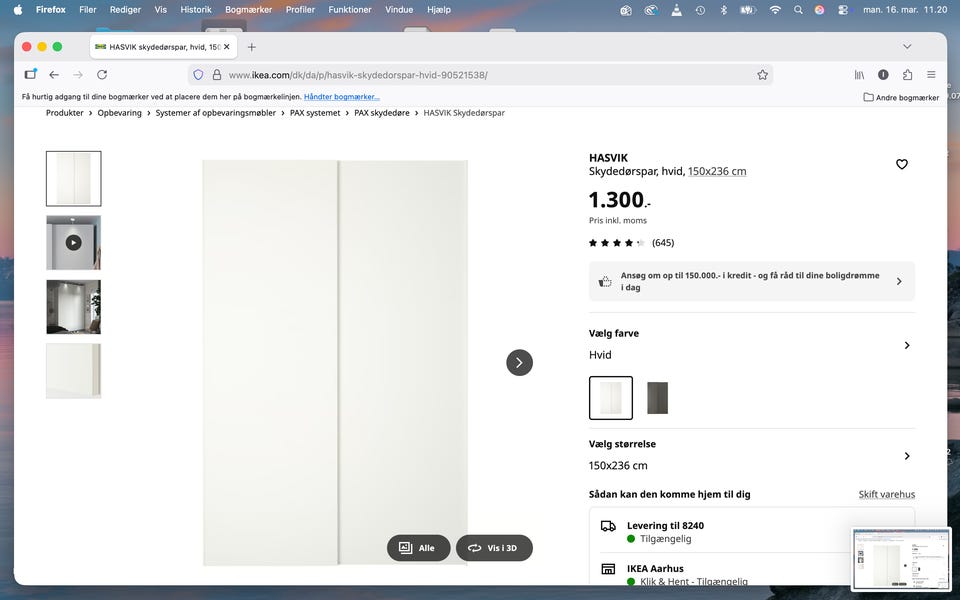Open the Wi-Fi status menu

pos(774,10)
